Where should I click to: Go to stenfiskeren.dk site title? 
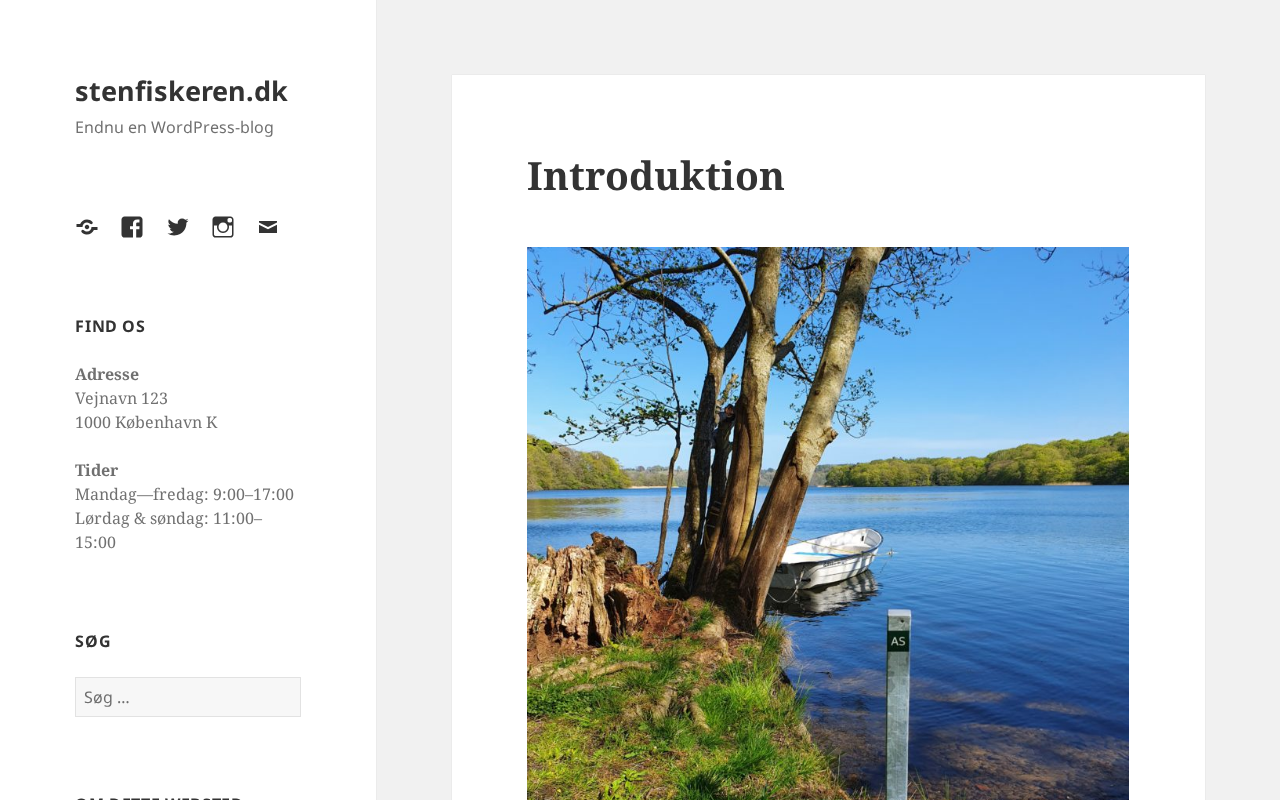[181, 91]
